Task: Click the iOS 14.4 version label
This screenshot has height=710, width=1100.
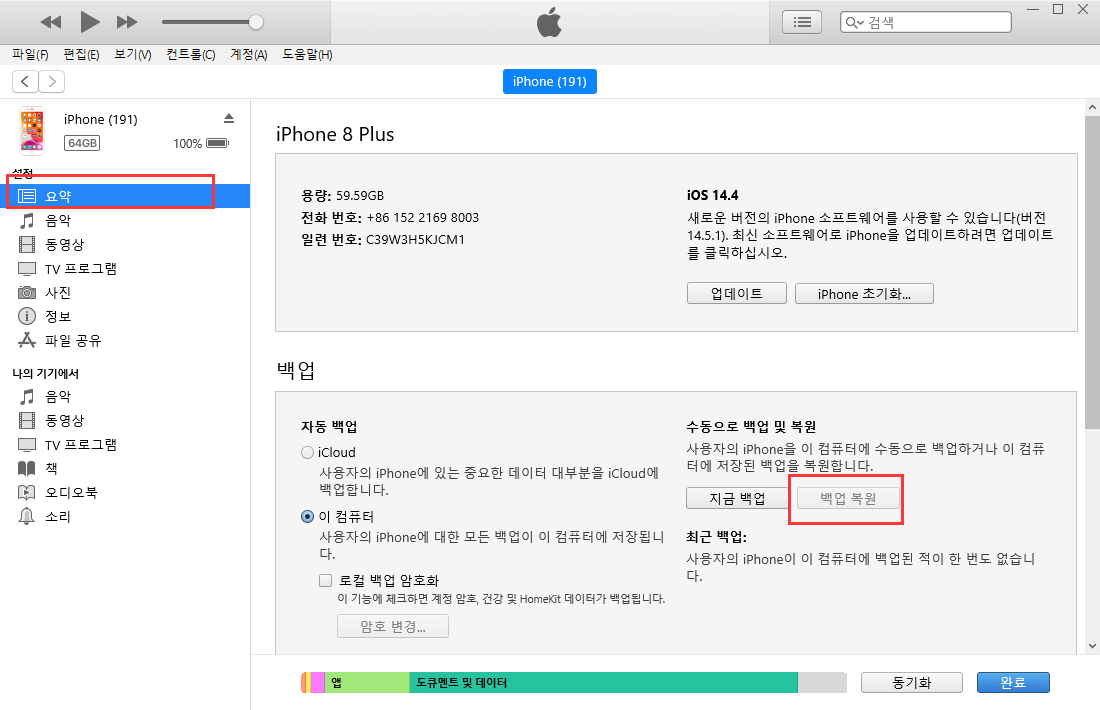Action: (713, 195)
